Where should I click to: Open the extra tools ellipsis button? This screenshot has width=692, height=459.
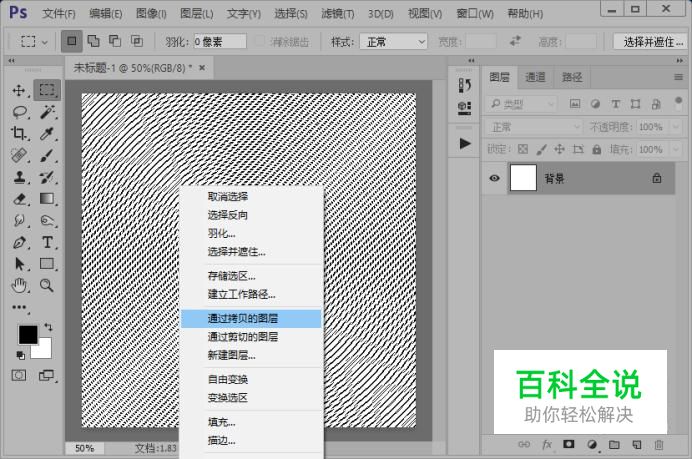pyautogui.click(x=19, y=307)
